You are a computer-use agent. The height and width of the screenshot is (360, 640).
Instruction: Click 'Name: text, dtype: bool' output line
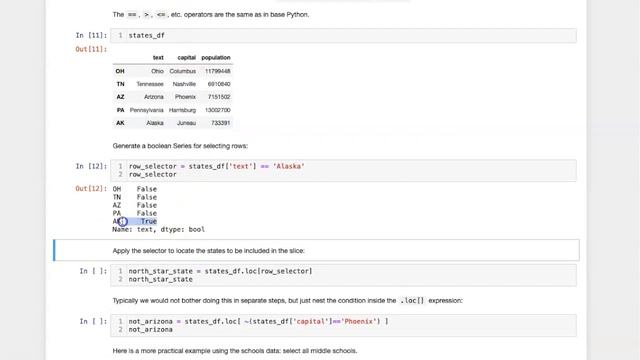click(158, 229)
